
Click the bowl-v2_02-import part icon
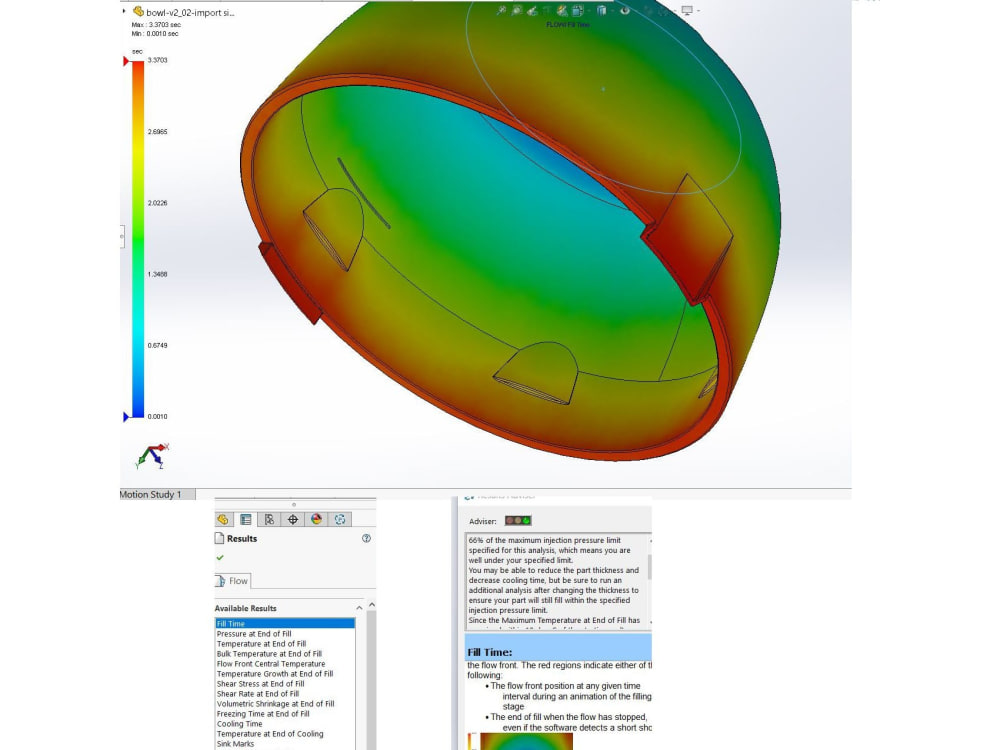click(138, 11)
